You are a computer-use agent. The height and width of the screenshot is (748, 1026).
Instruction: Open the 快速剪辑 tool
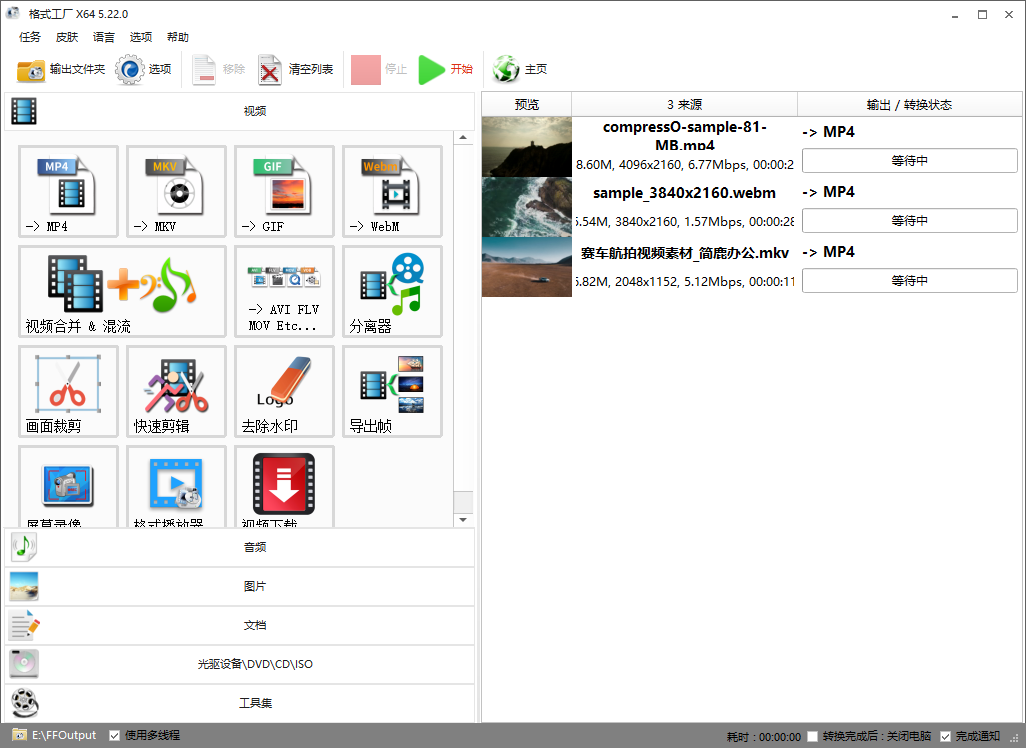(176, 391)
